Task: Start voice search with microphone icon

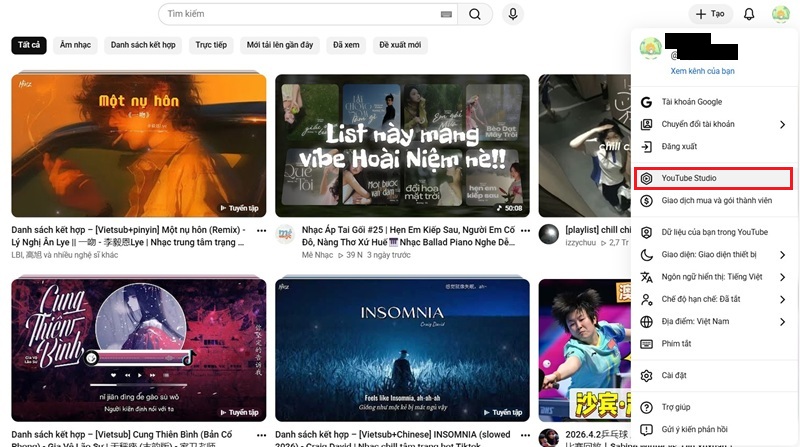Action: [x=513, y=14]
